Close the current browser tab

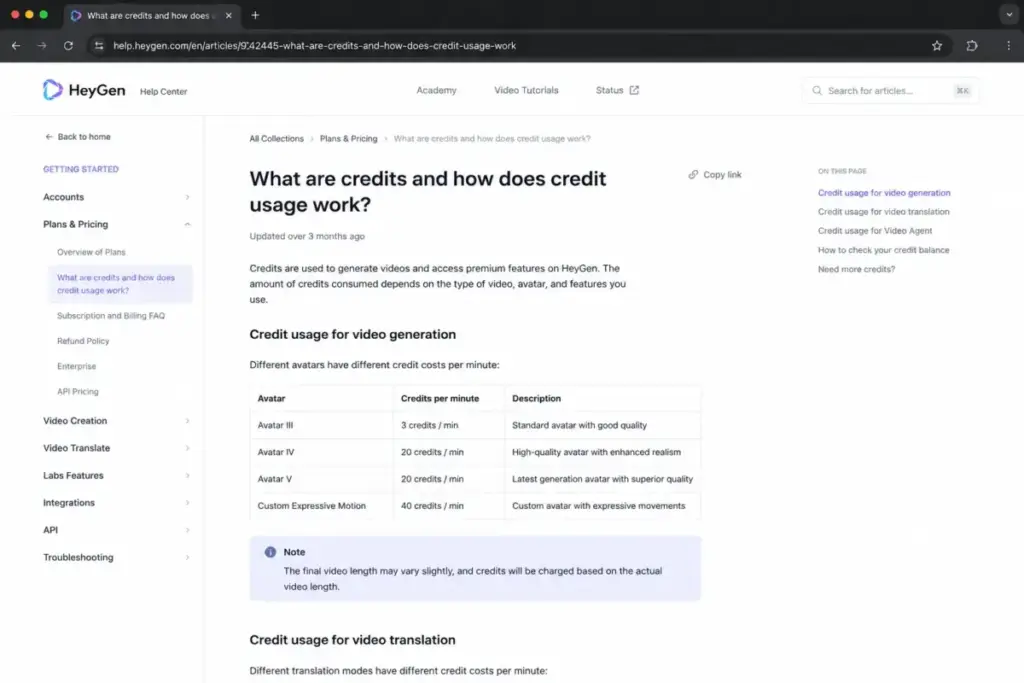(x=229, y=15)
